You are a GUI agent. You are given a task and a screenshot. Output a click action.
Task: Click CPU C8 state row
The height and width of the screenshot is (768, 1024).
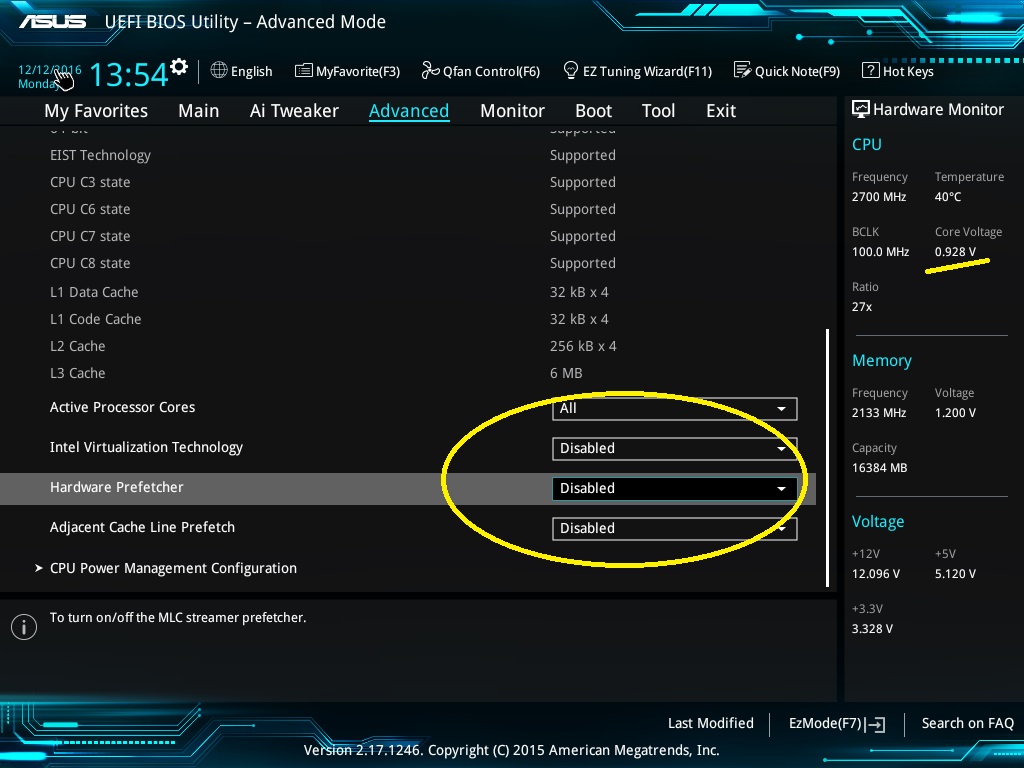click(90, 263)
